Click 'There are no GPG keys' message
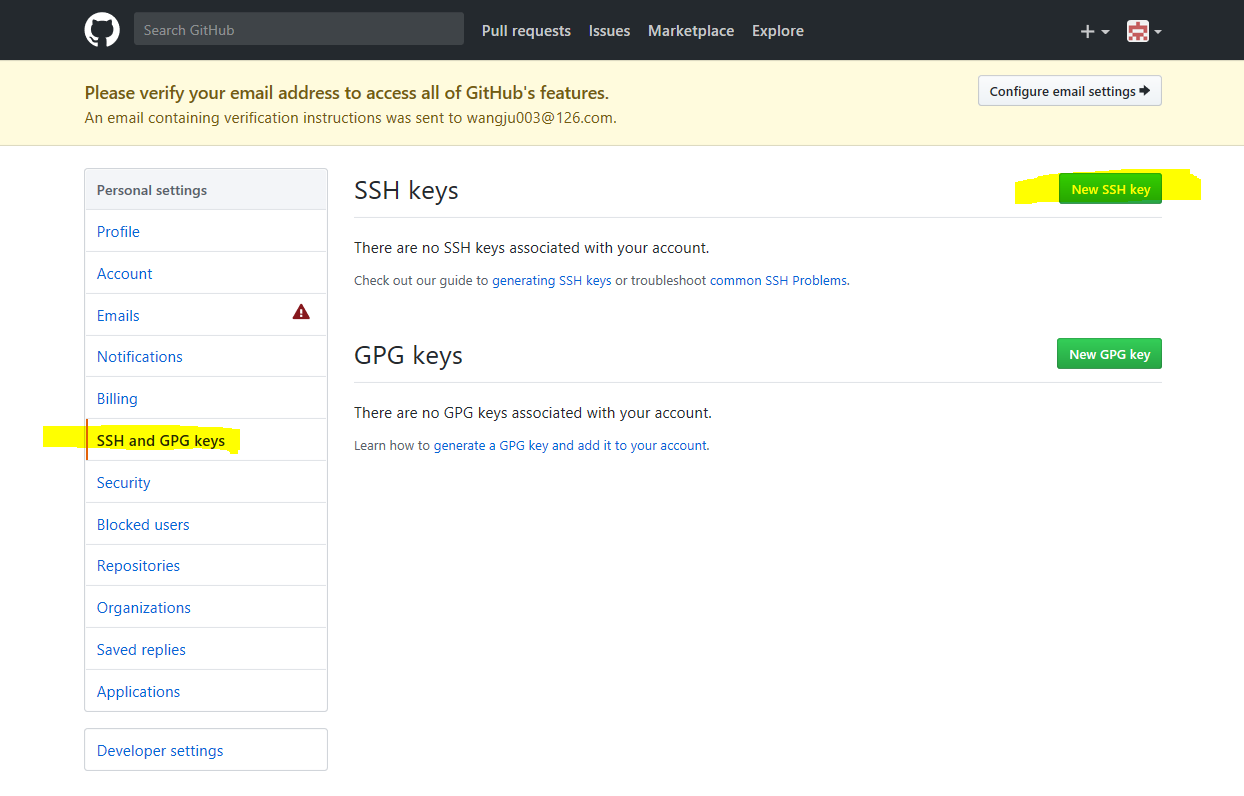 click(533, 413)
